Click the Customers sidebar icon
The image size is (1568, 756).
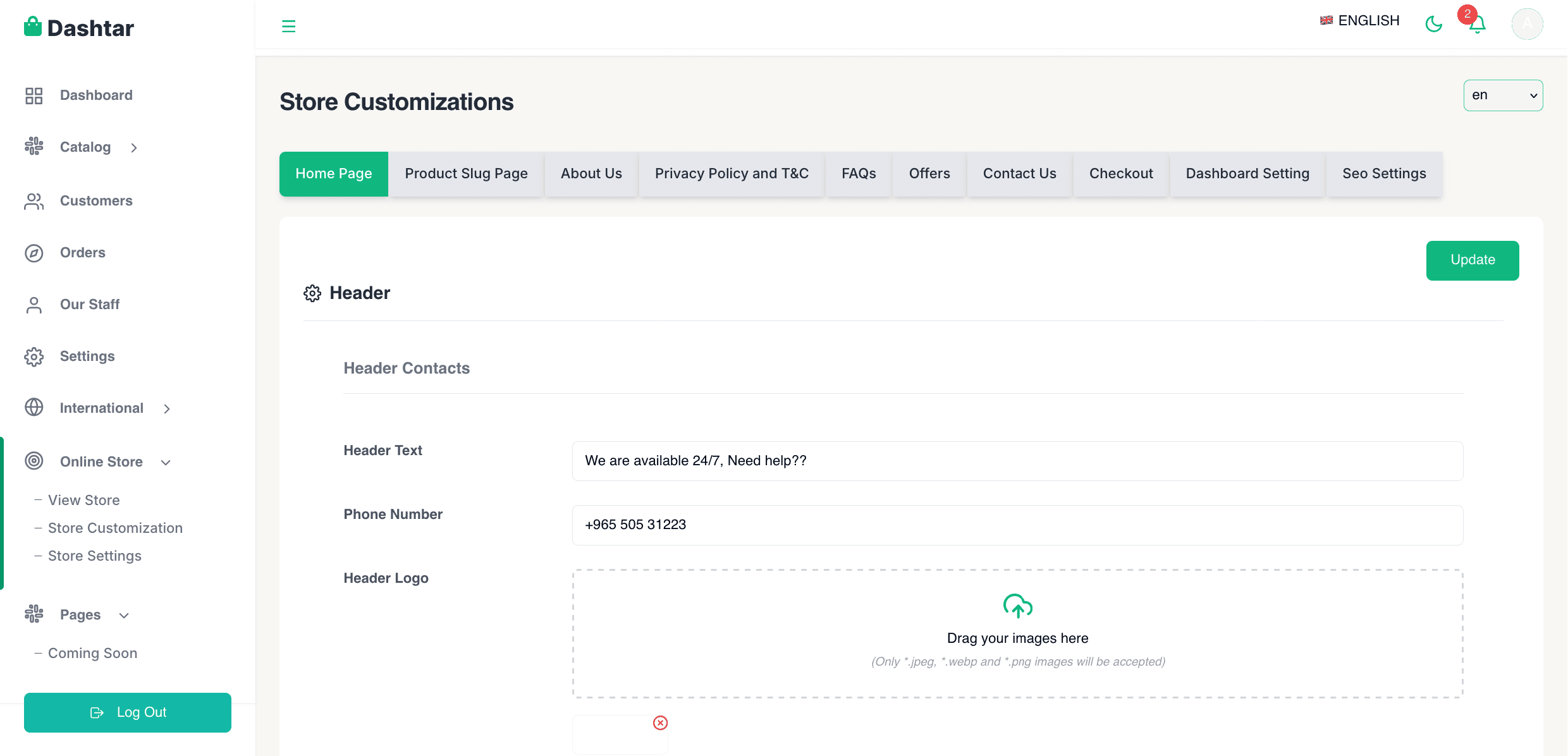coord(34,201)
